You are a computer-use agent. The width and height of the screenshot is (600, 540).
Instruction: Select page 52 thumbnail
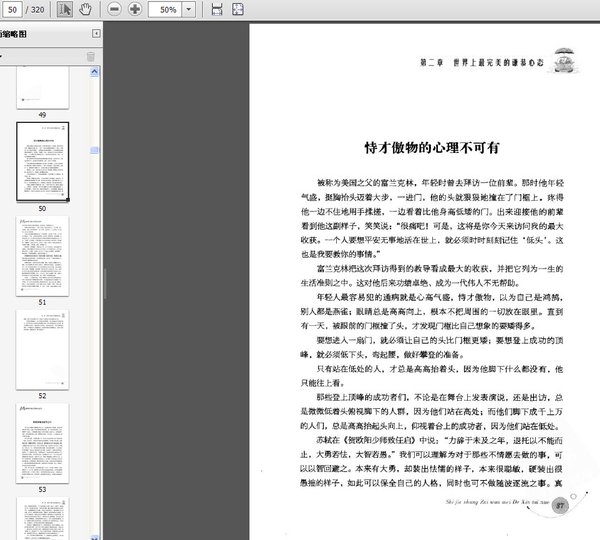click(42, 350)
